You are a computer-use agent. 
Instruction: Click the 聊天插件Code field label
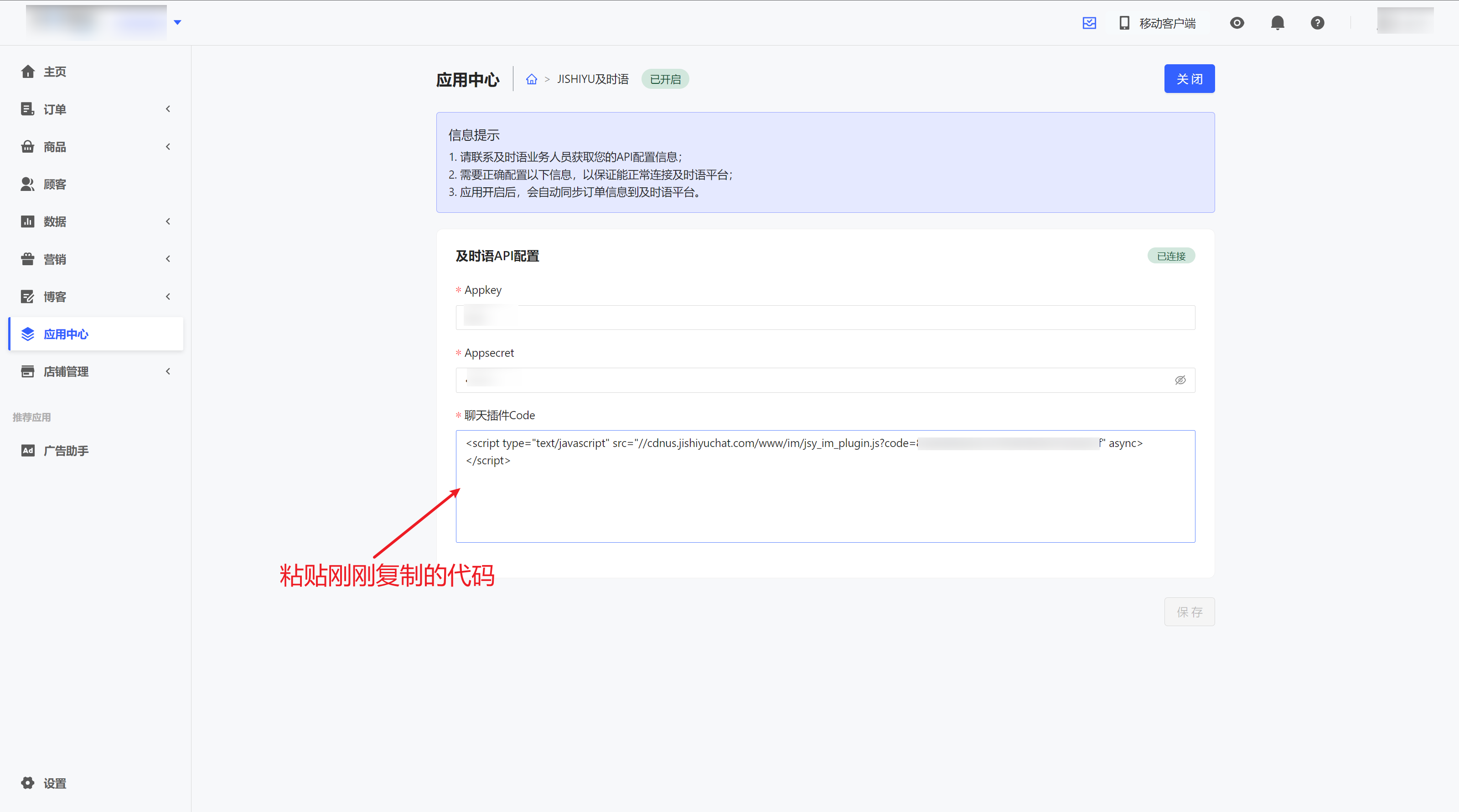[x=499, y=415]
